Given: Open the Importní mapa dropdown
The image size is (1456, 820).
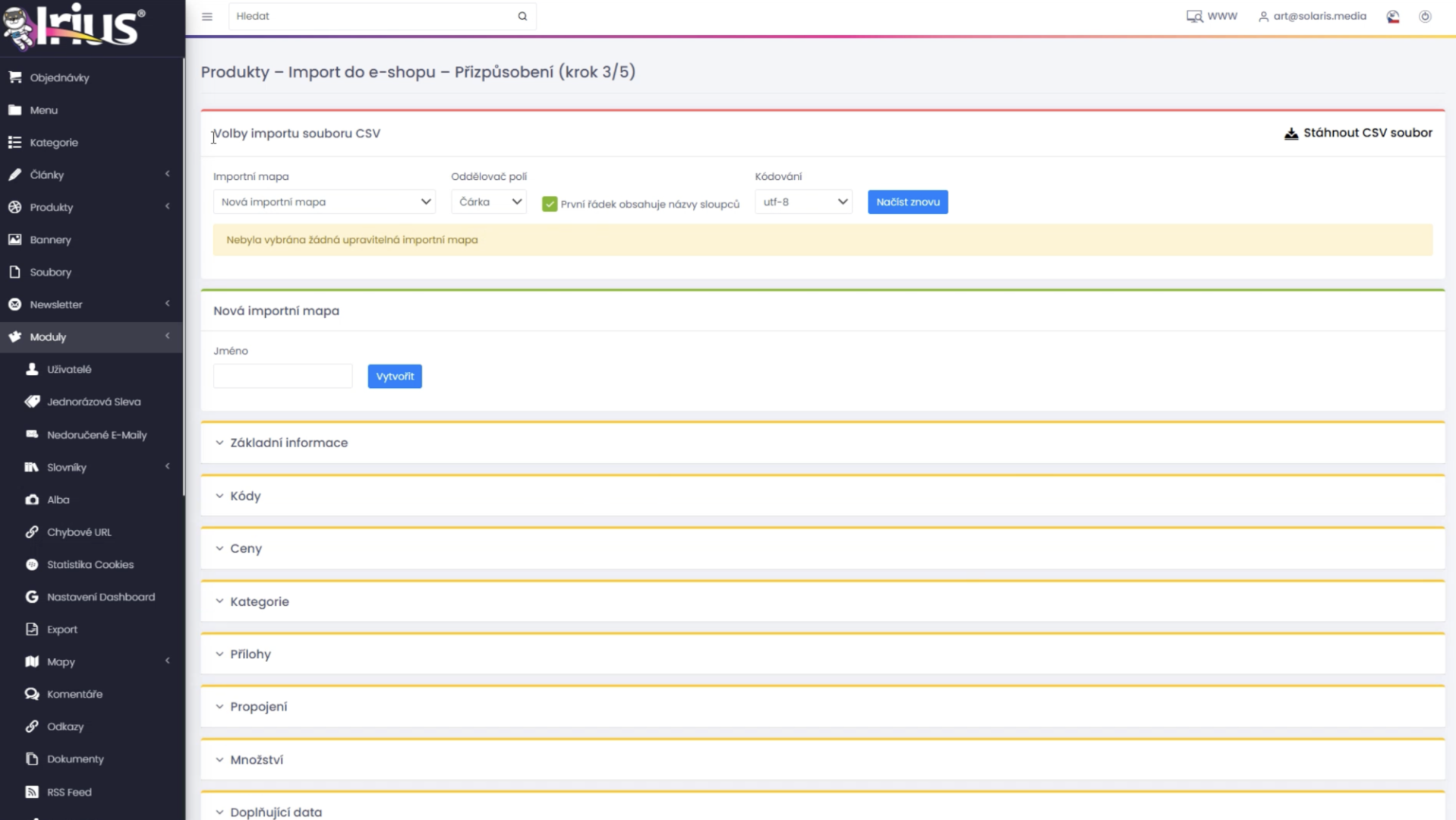Looking at the screenshot, I should [324, 202].
